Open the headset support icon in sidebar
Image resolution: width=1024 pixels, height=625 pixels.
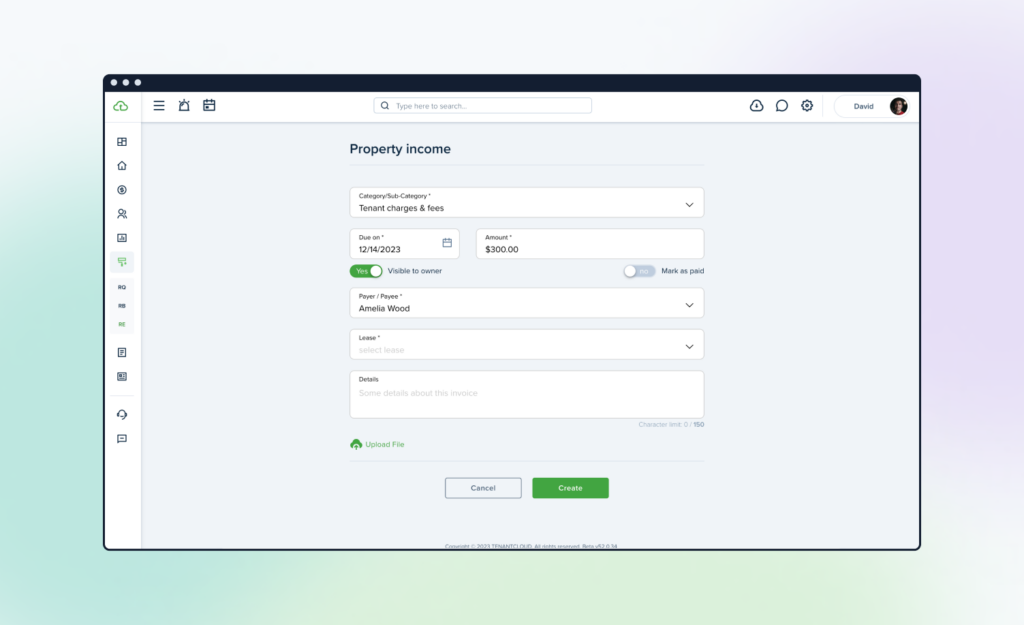[x=122, y=415]
